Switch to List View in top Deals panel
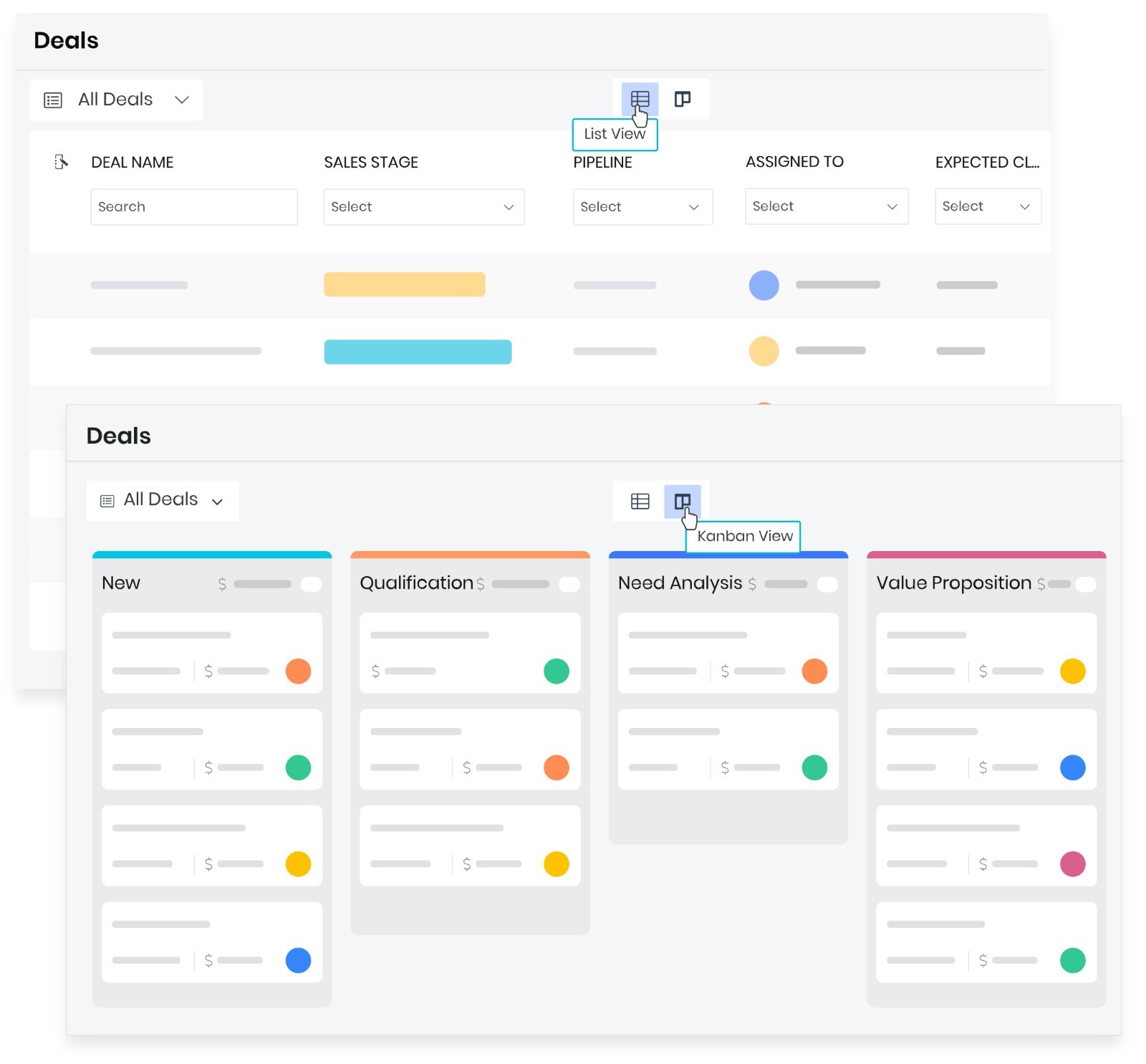Screen dimensions: 1146x1064 [639, 99]
